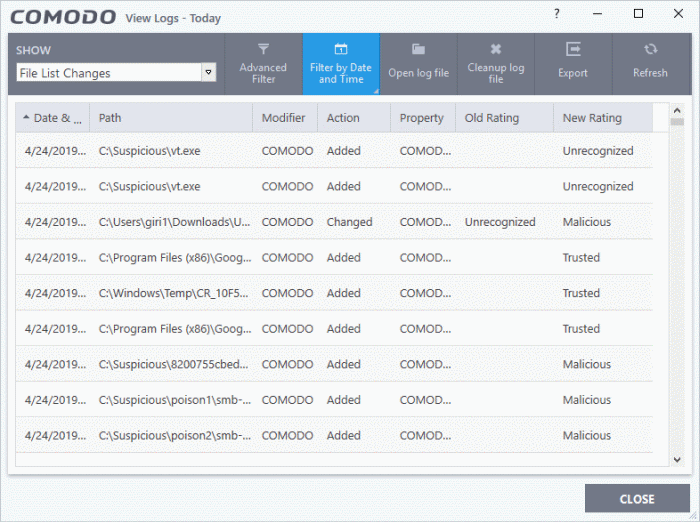Viewport: 700px width, 522px height.
Task: Sort by the Path column header
Action: (x=171, y=118)
